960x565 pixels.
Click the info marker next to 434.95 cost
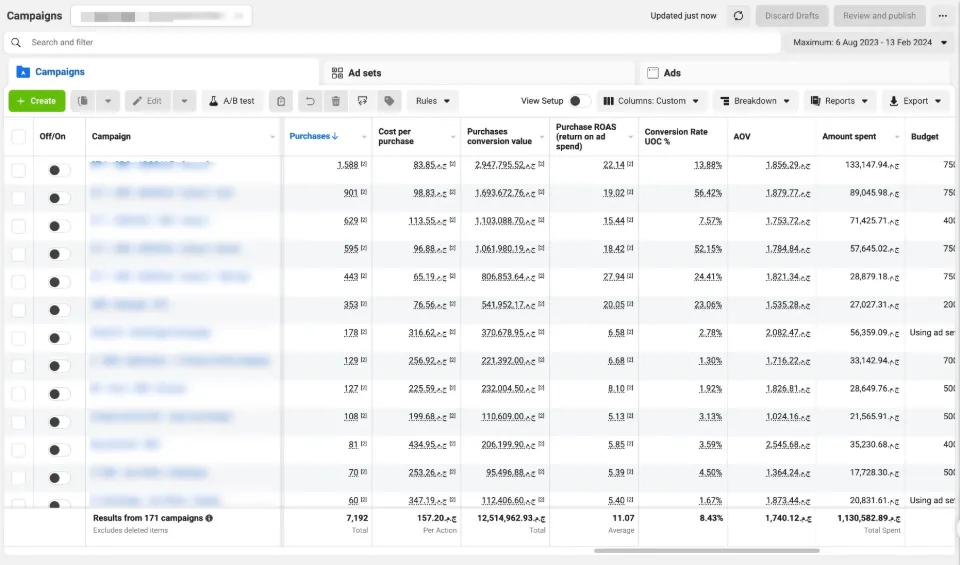pos(452,444)
